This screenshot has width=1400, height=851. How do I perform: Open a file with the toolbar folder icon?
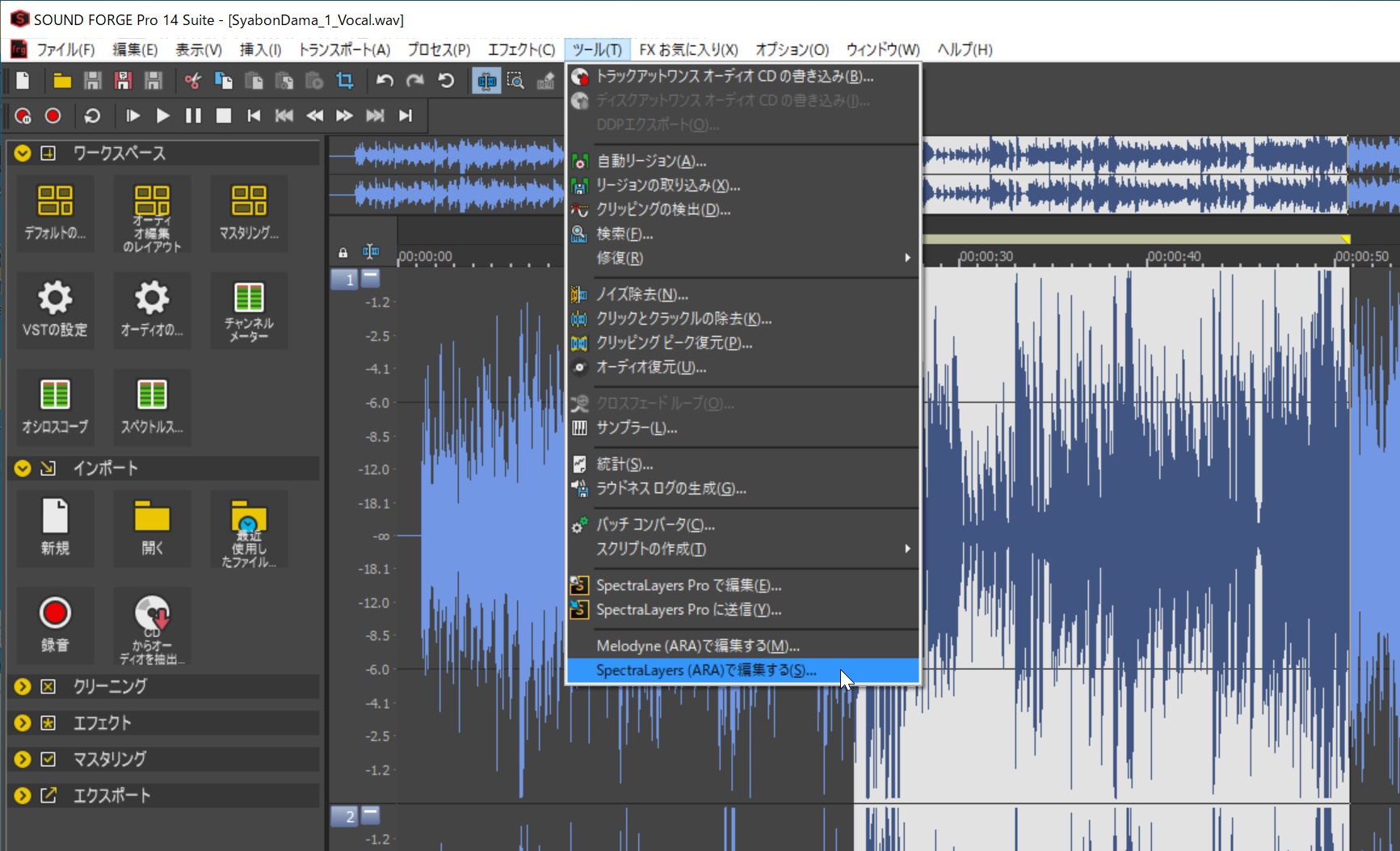pos(62,81)
